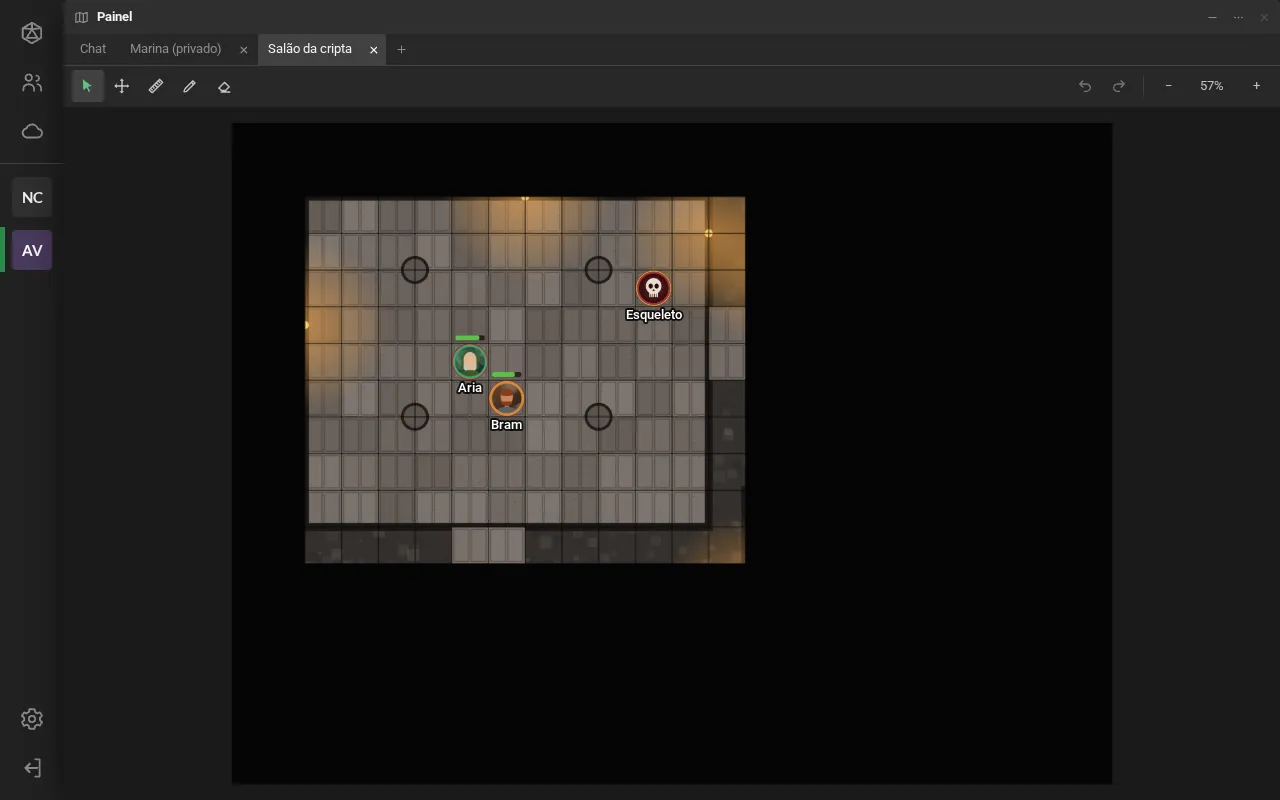Redo the last action

pyautogui.click(x=1119, y=86)
